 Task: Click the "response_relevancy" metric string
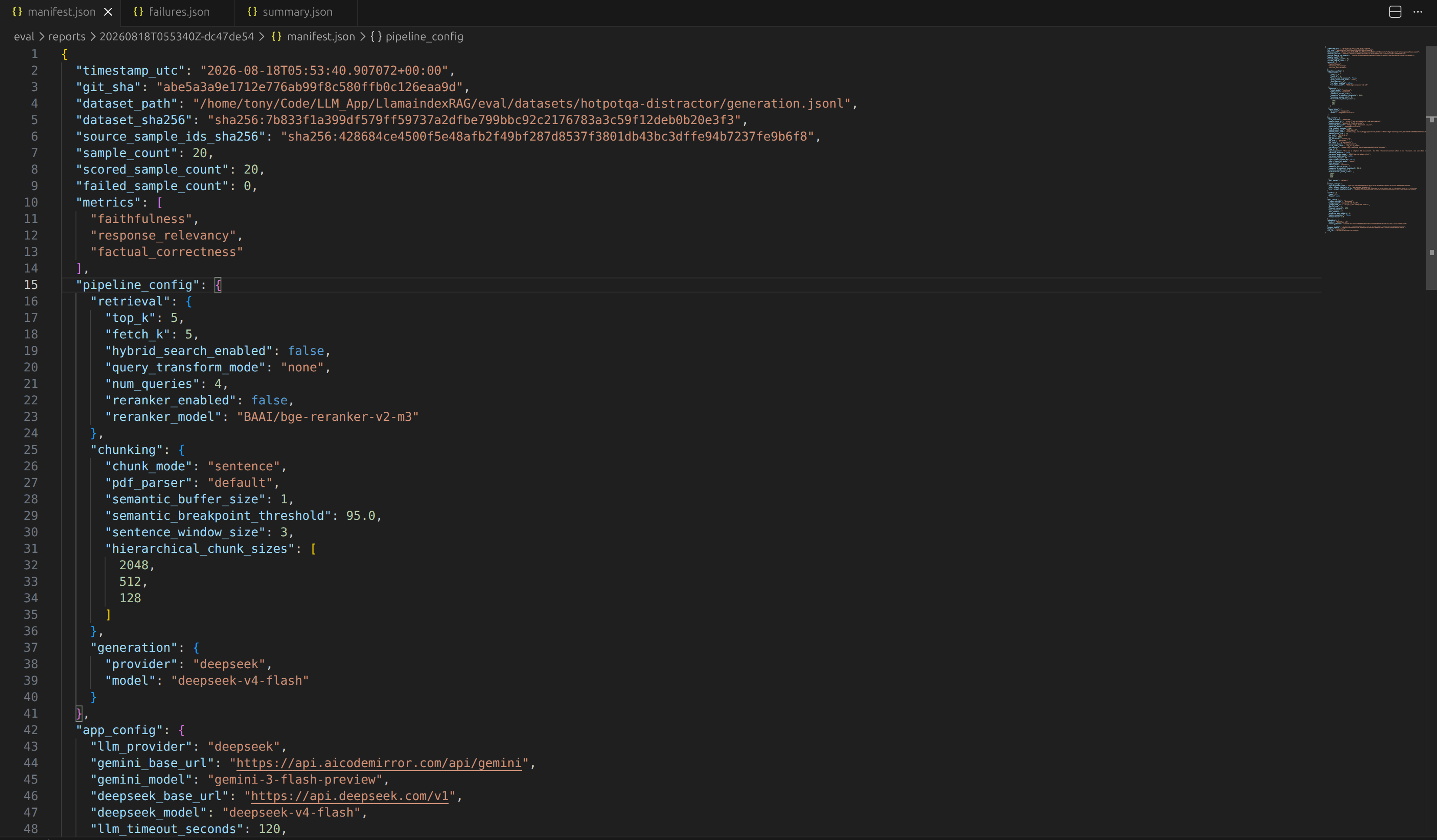(x=163, y=236)
